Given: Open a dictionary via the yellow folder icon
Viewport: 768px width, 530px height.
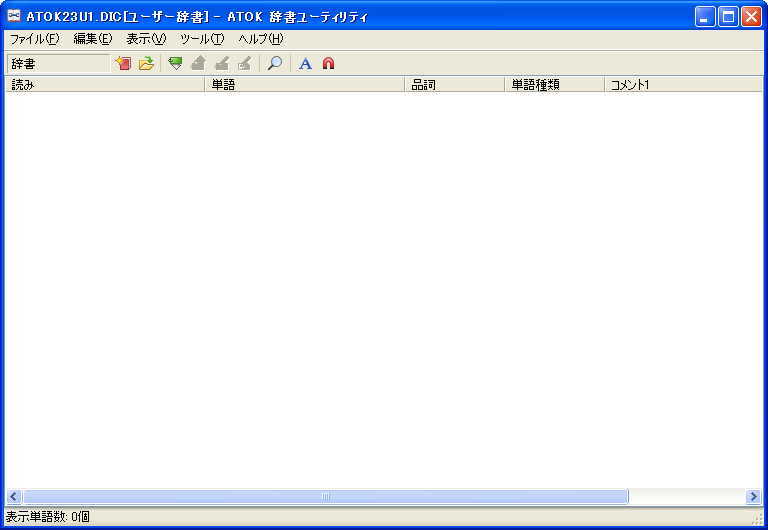Looking at the screenshot, I should pos(146,63).
